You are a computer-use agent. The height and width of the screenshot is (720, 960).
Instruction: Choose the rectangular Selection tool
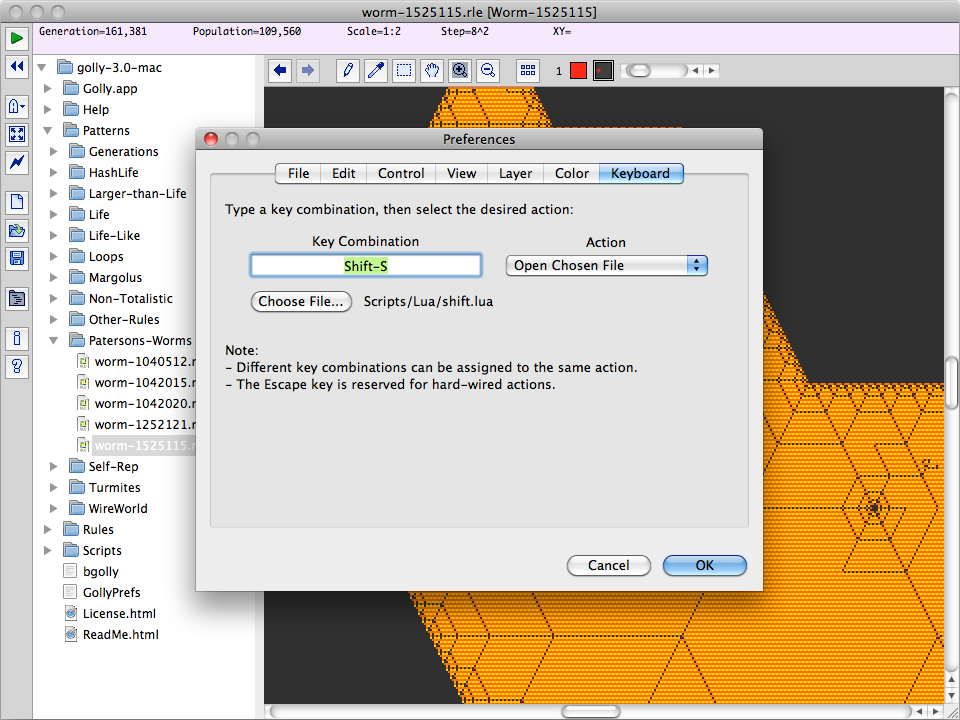(403, 70)
